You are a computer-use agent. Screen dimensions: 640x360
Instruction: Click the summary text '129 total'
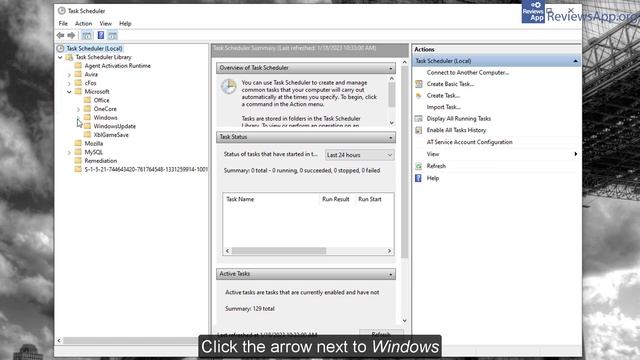click(x=264, y=309)
